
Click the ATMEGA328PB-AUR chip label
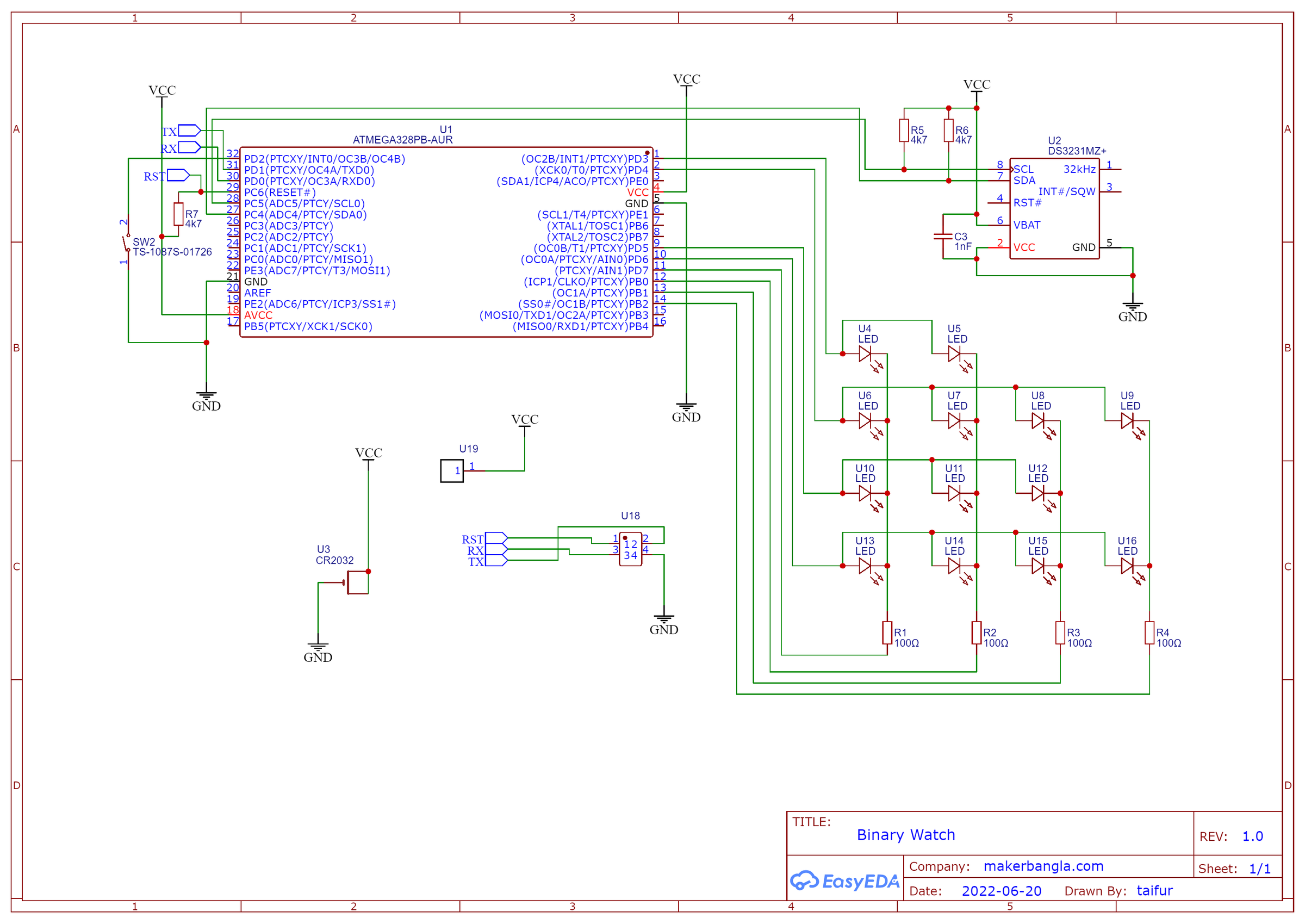point(403,140)
